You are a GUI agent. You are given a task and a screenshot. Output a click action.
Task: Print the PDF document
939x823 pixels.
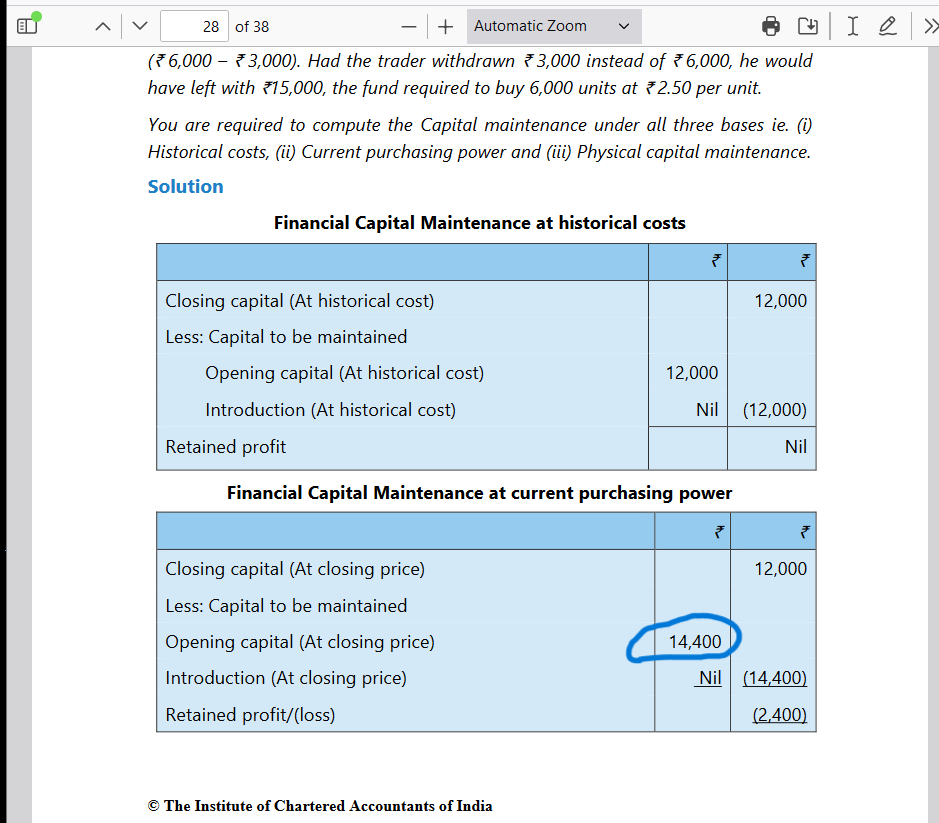pyautogui.click(x=771, y=26)
